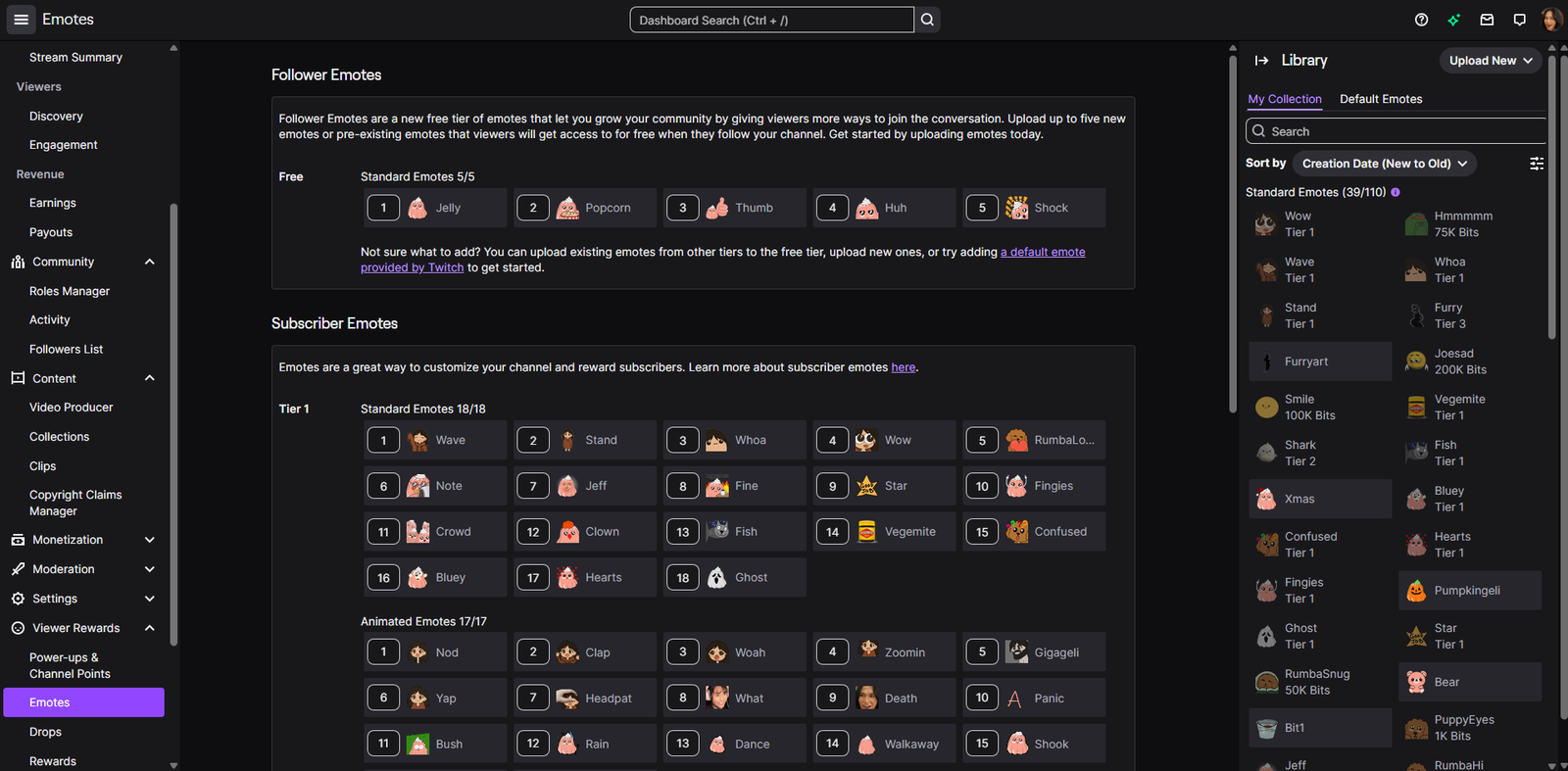Open Earnings in sidebar
This screenshot has height=771, width=1568.
(x=53, y=203)
